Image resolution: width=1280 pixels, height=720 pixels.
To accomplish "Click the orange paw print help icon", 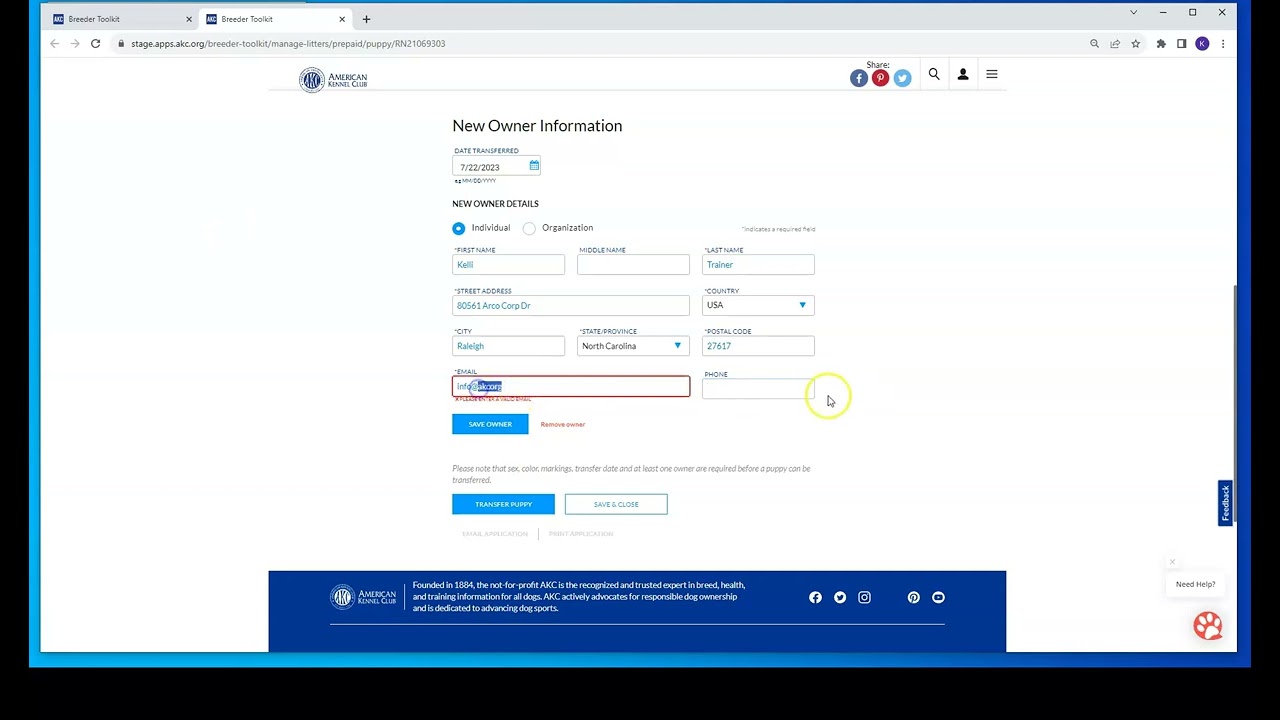I will (x=1208, y=625).
